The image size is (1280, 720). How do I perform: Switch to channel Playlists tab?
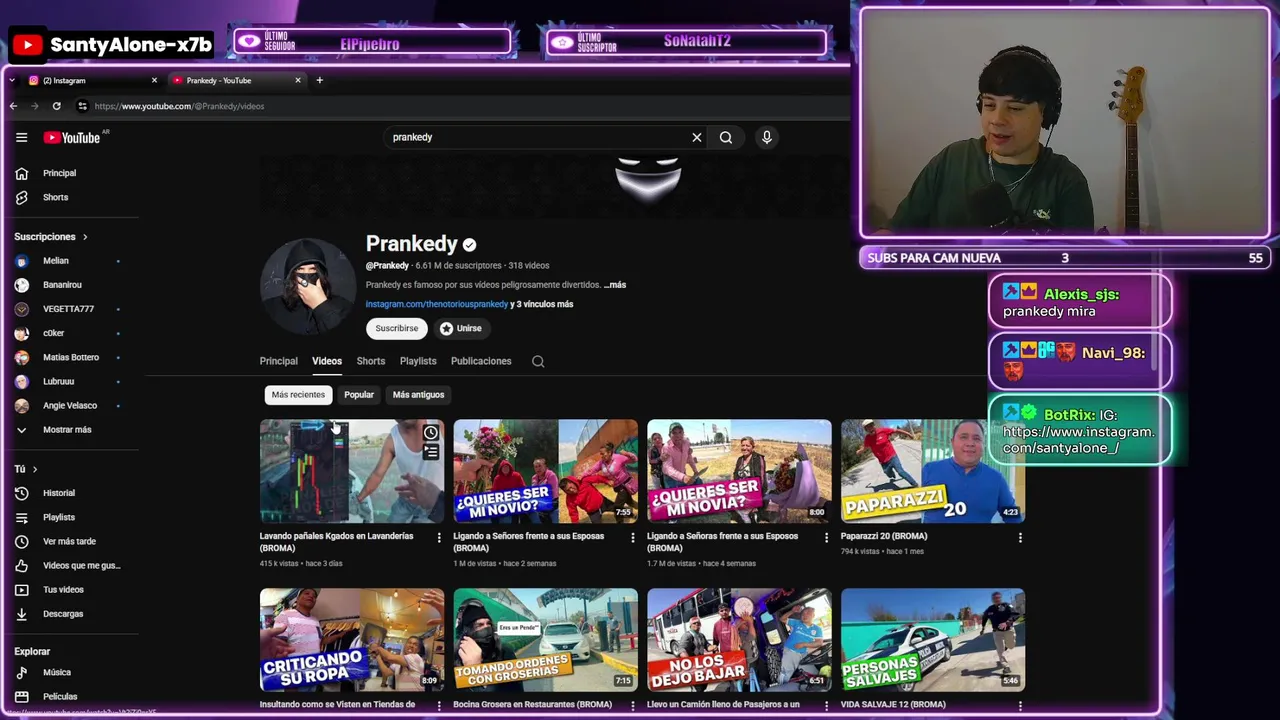click(x=418, y=361)
